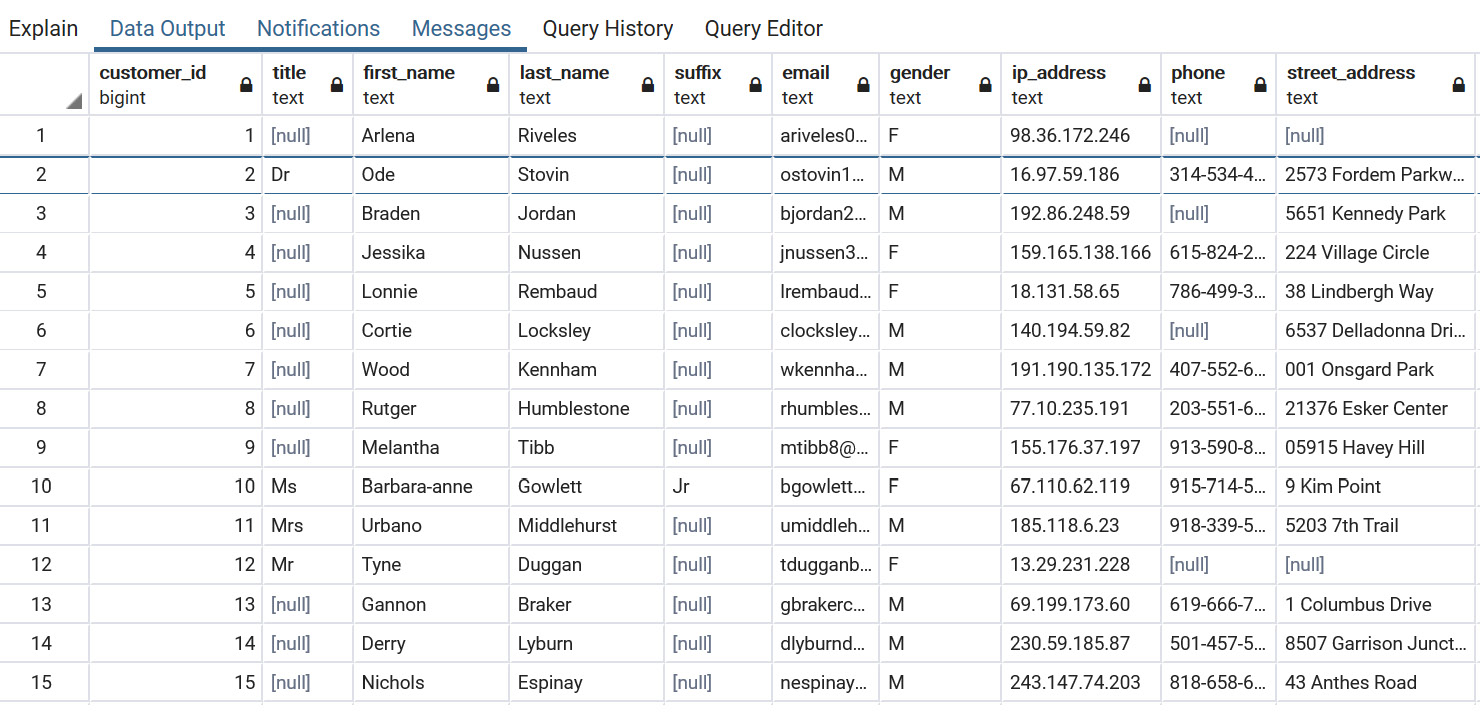Select row number 15
This screenshot has width=1480, height=712.
point(41,682)
